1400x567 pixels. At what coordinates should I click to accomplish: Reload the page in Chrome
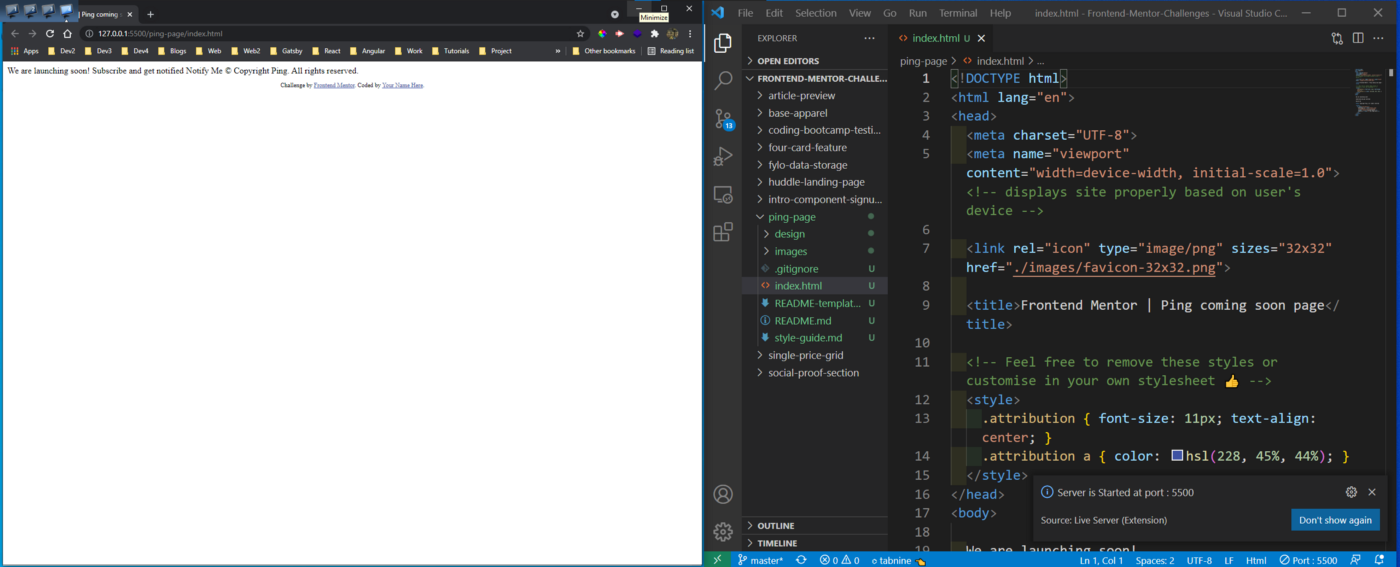click(50, 33)
